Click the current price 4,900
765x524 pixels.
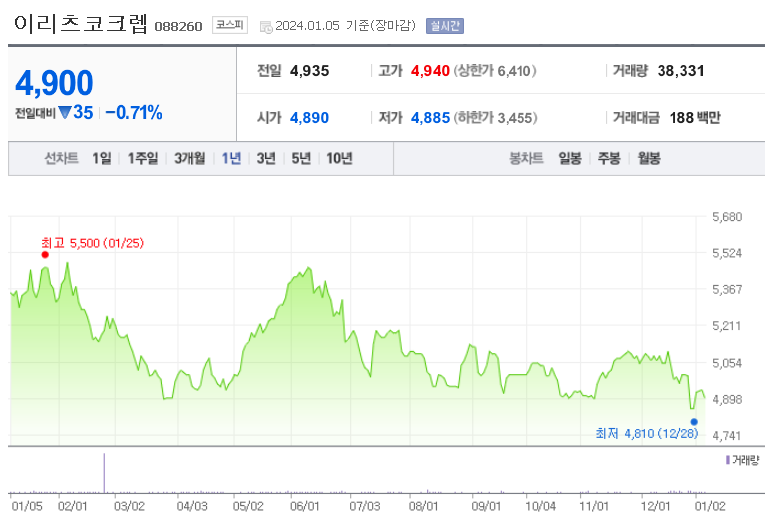click(54, 83)
